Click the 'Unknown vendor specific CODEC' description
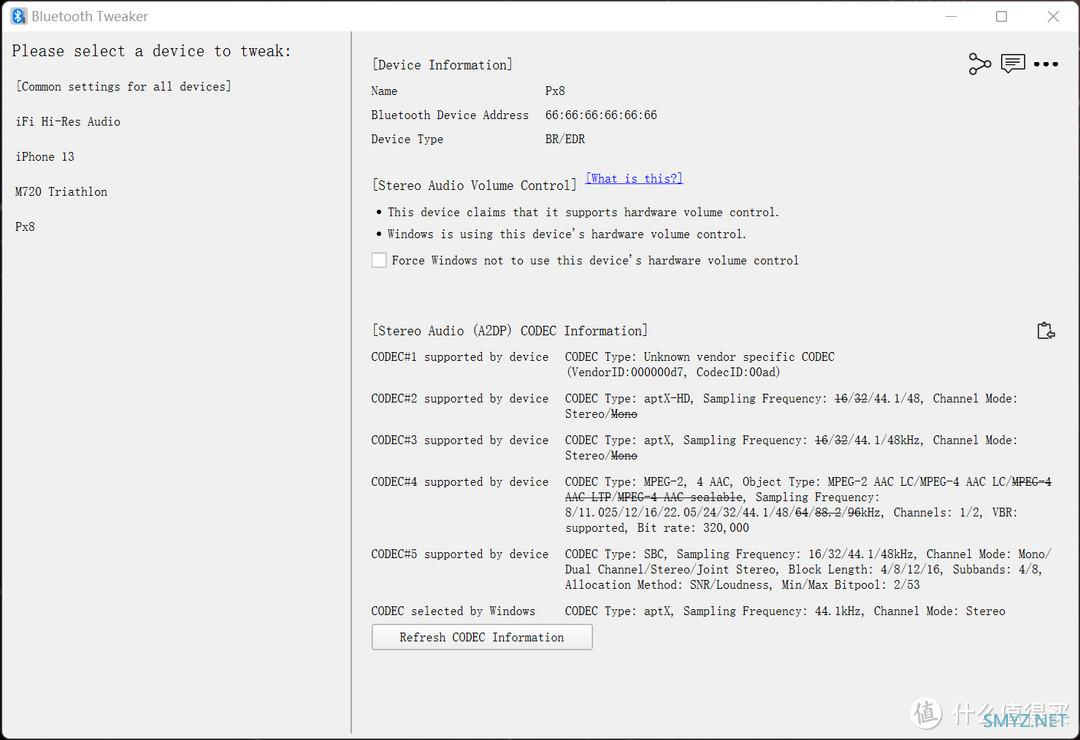 point(739,357)
